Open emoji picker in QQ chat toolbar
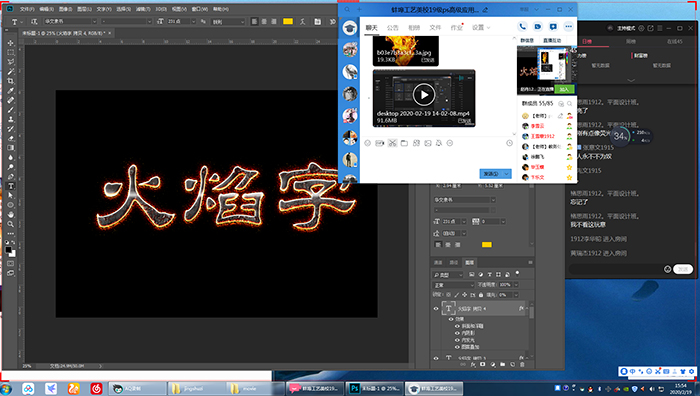Screen dimensions: 700x396 click(x=367, y=143)
